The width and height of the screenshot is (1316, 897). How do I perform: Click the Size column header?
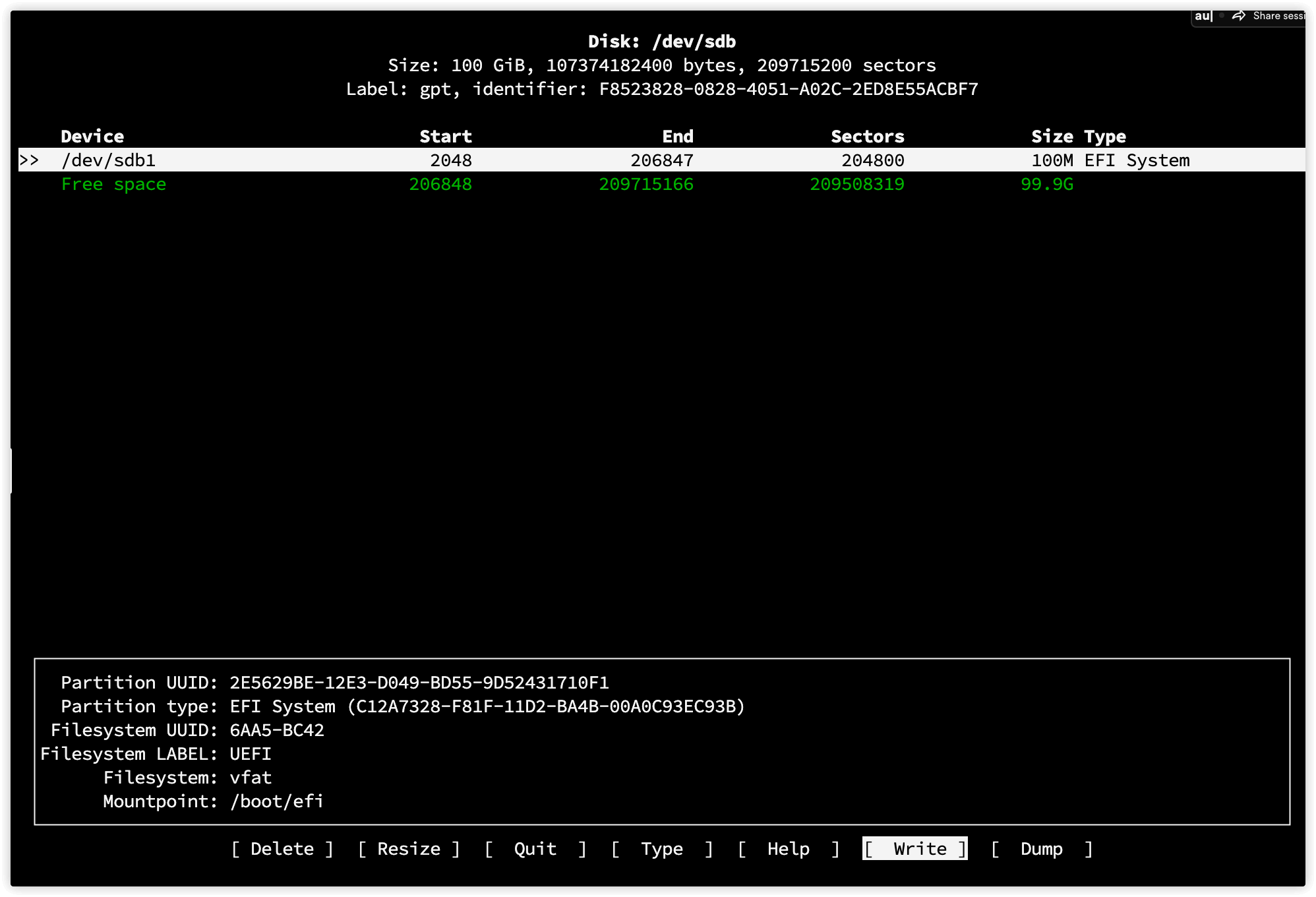(1052, 137)
